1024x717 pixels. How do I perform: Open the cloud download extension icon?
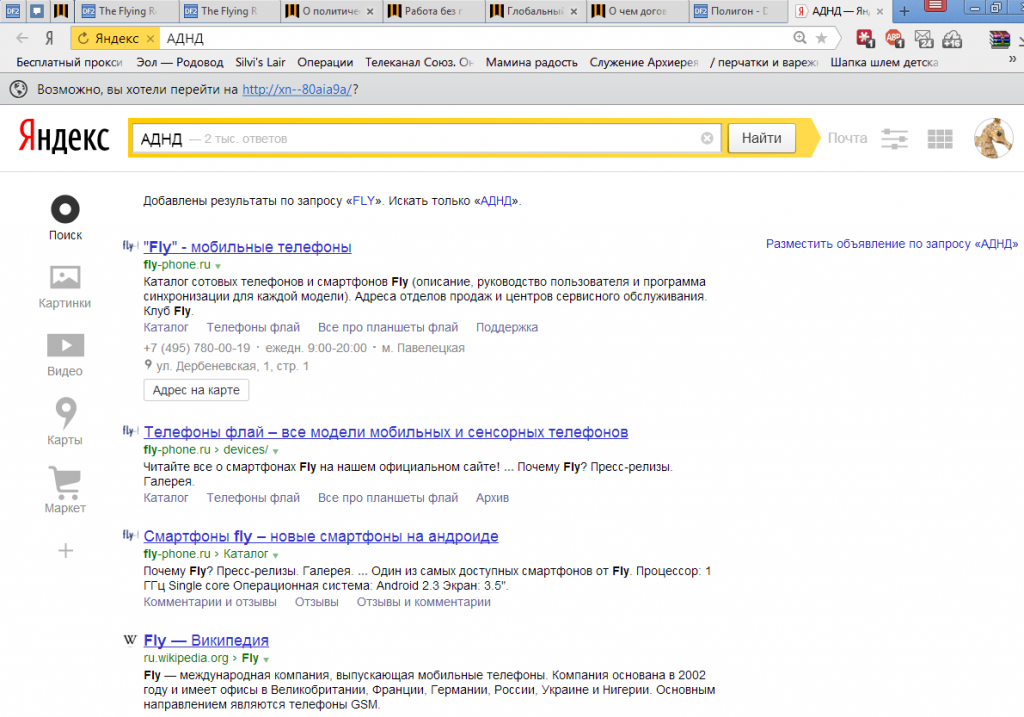pyautogui.click(x=952, y=39)
